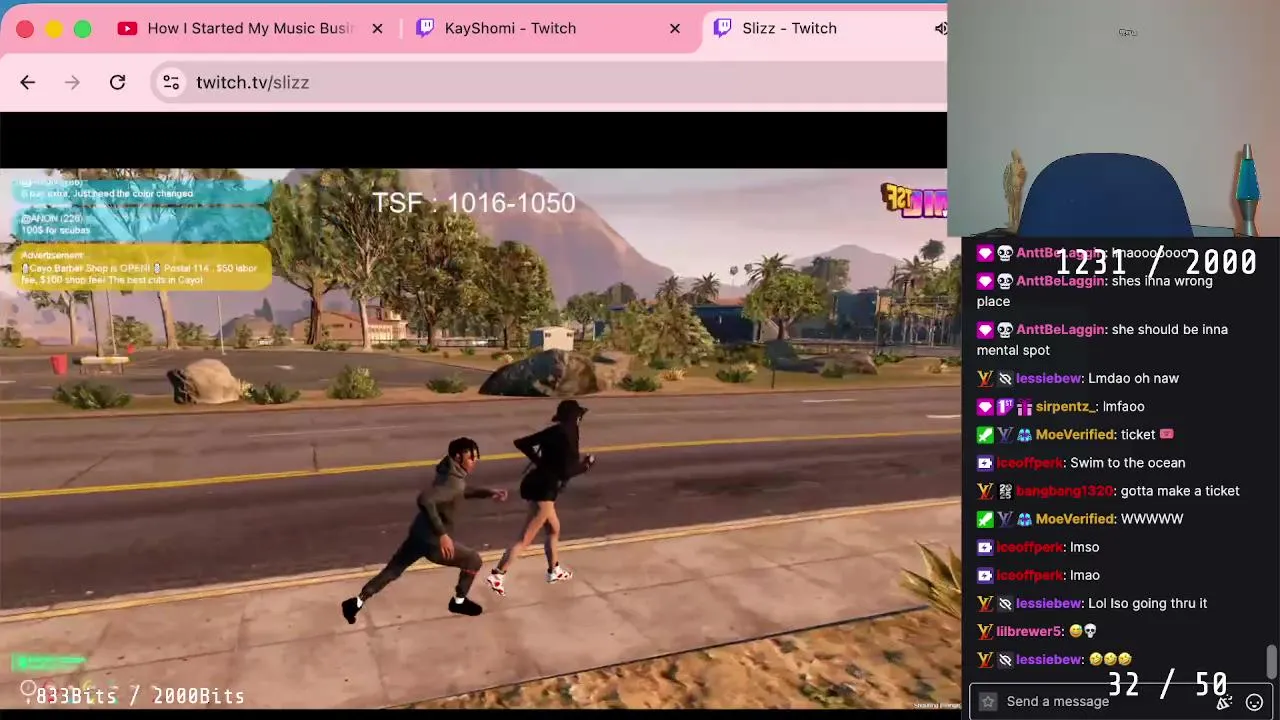Click the twitch.tv/slizz address bar

point(550,82)
